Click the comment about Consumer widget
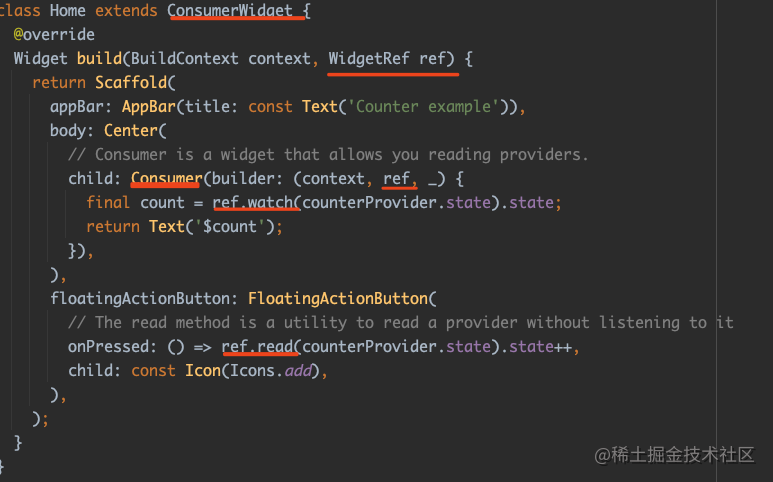Viewport: 773px width, 482px height. click(x=328, y=155)
